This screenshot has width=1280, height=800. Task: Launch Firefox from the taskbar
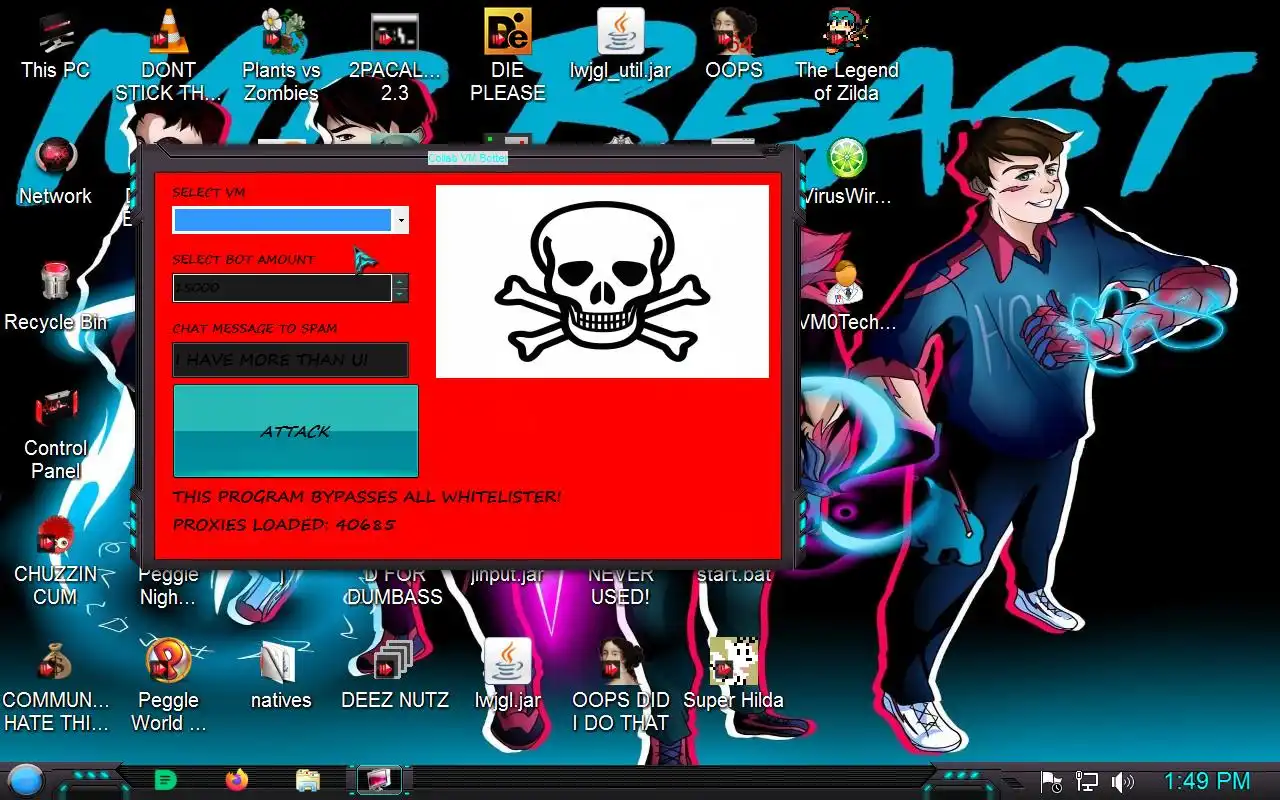point(237,780)
